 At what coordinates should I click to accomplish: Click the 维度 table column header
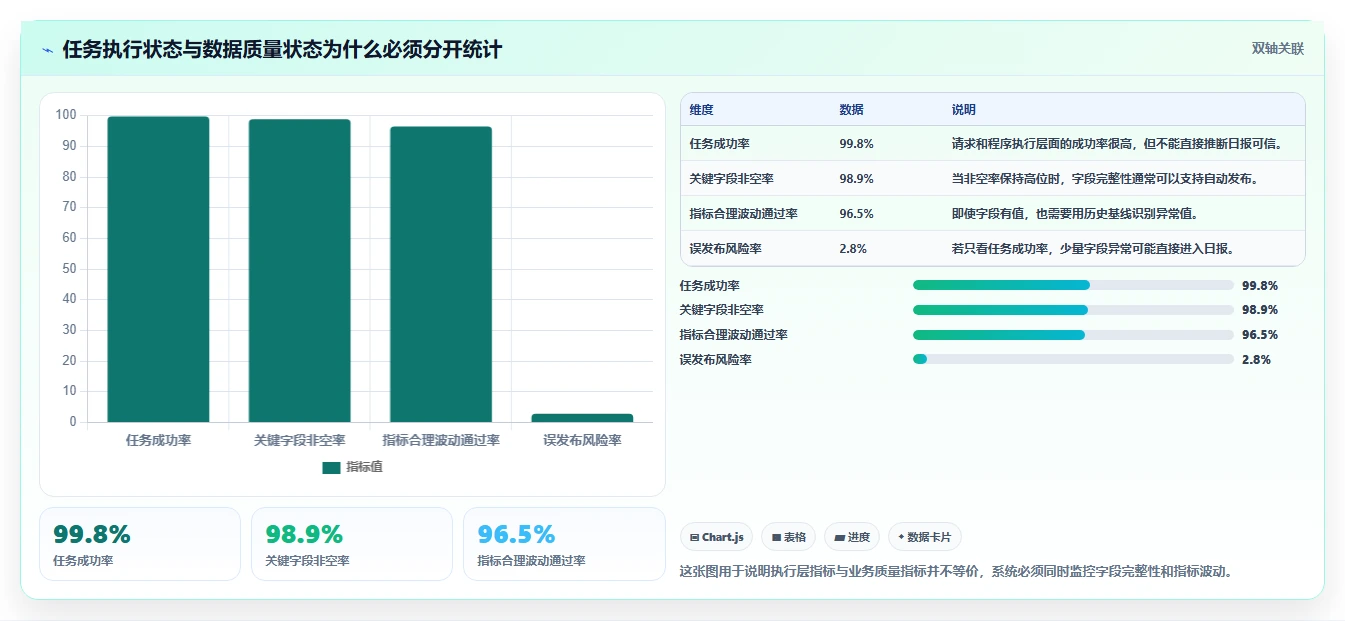pos(702,110)
